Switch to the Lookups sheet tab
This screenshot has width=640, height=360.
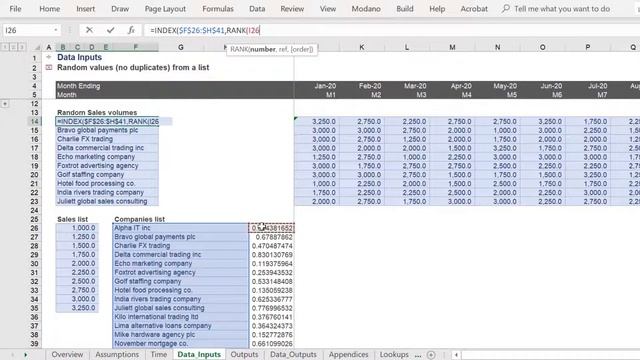(x=394, y=354)
